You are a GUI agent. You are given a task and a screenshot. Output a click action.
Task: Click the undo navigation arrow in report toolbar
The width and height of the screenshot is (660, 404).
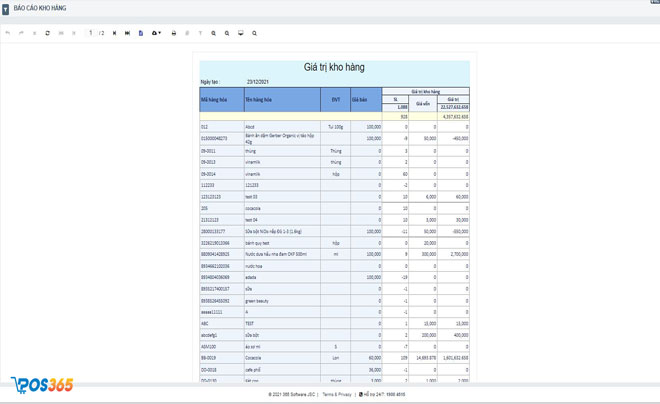pos(8,33)
